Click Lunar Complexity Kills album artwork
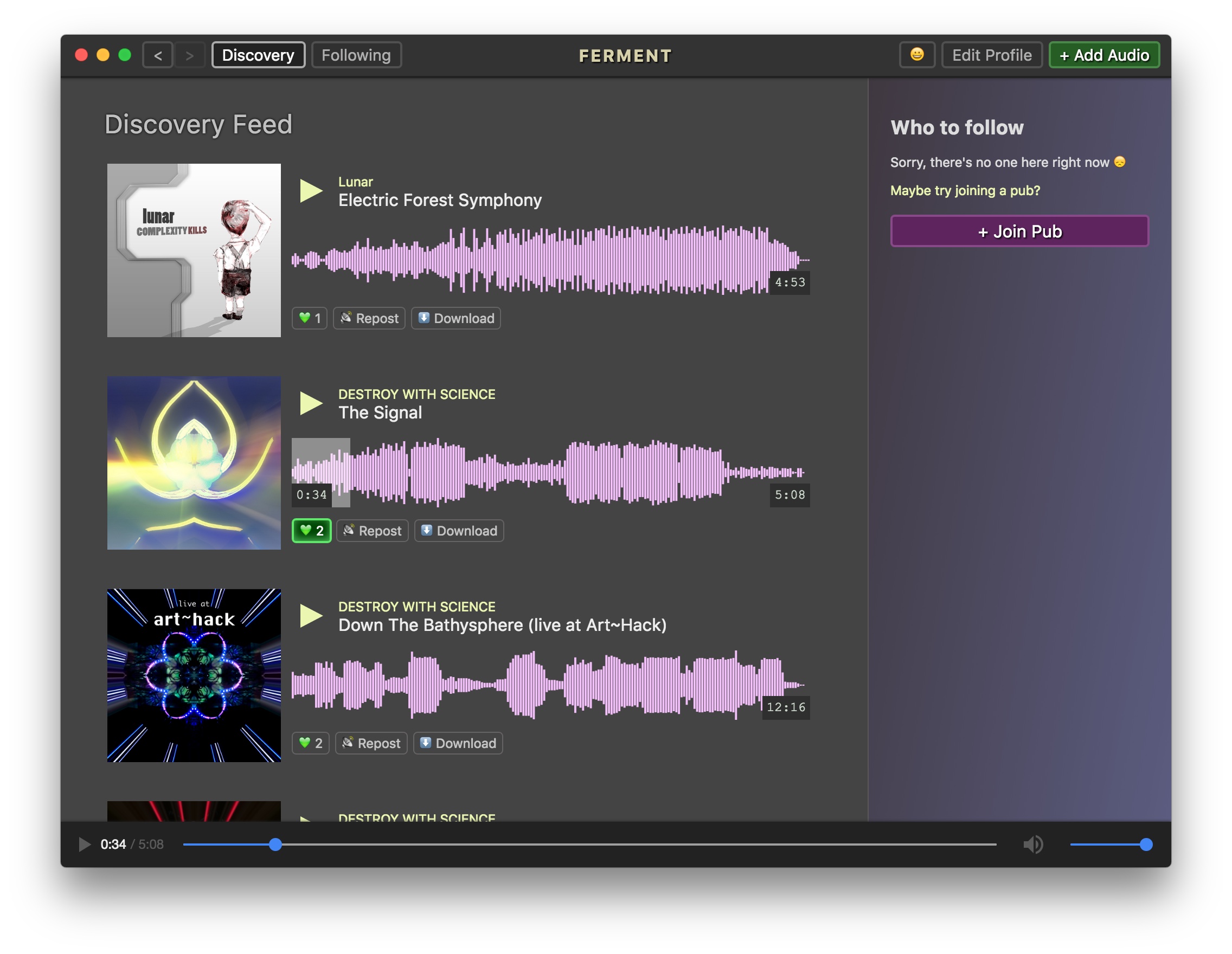Image resolution: width=1232 pixels, height=954 pixels. click(194, 250)
